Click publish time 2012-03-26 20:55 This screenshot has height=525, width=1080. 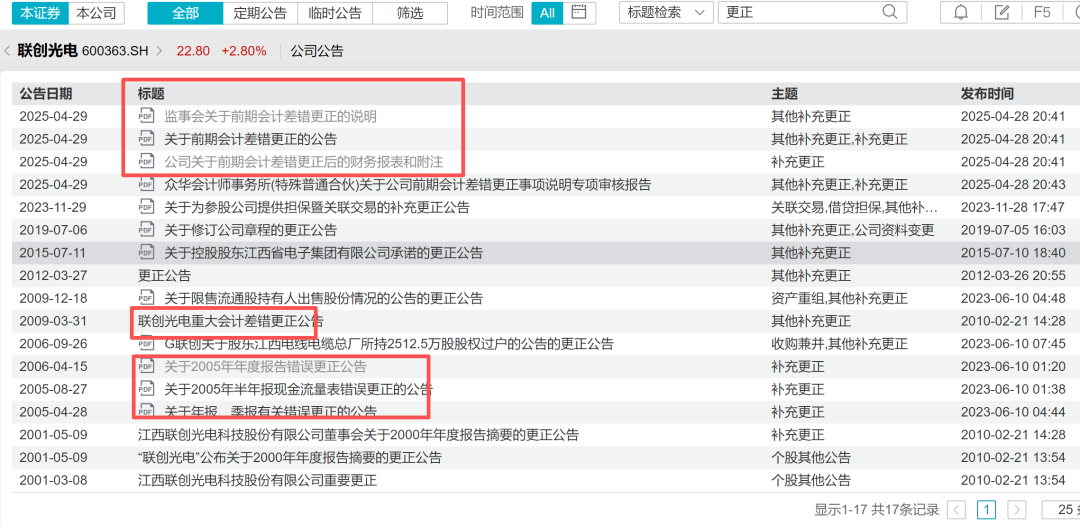click(x=1013, y=276)
